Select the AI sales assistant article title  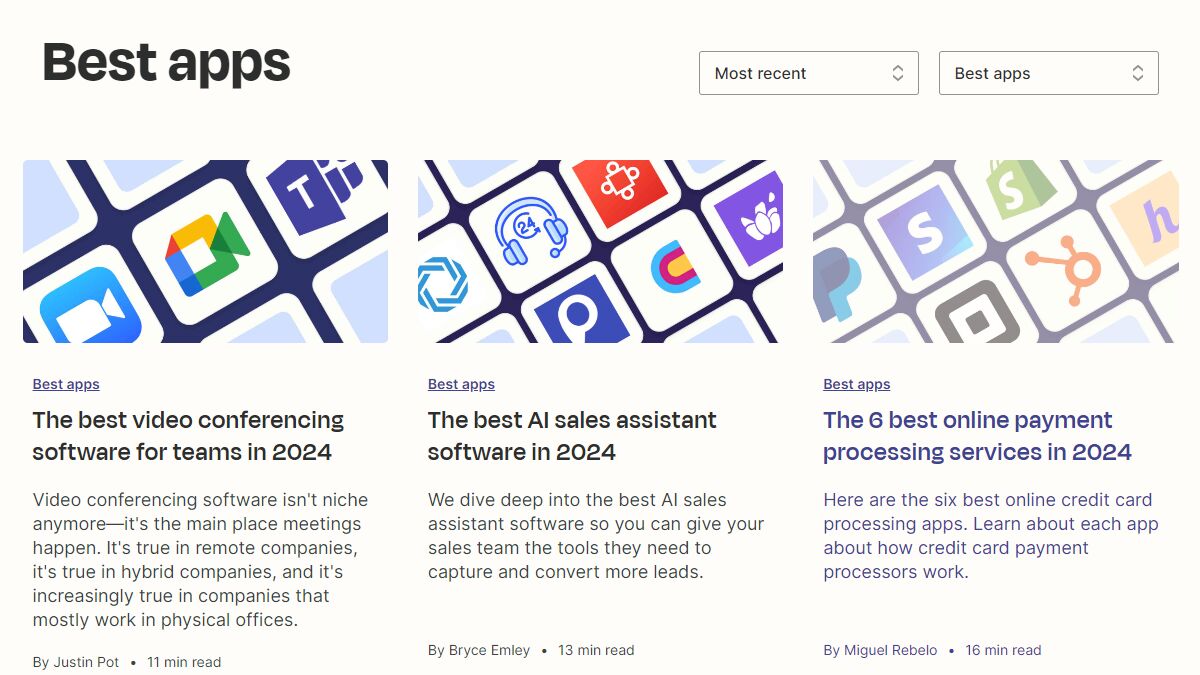571,436
